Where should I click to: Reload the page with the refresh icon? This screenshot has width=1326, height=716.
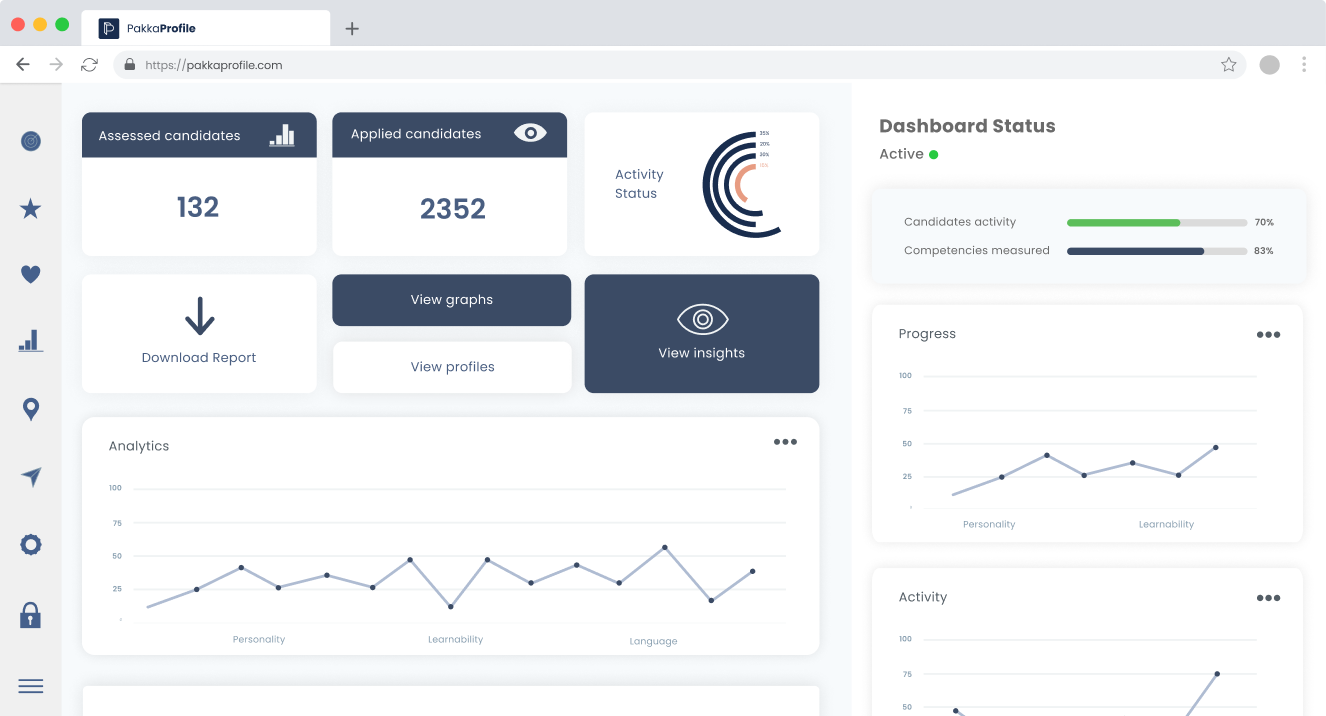(x=90, y=65)
